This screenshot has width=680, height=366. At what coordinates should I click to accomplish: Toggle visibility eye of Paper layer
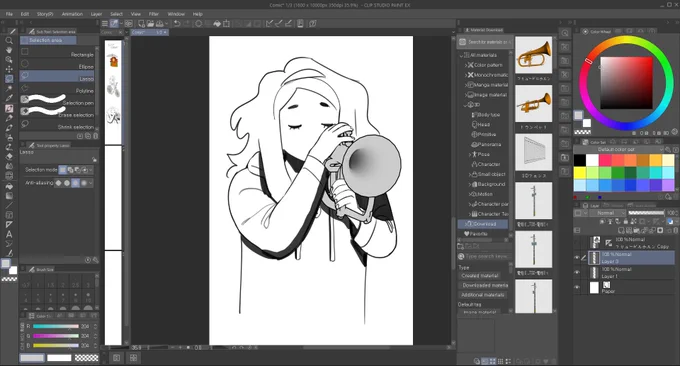click(577, 287)
